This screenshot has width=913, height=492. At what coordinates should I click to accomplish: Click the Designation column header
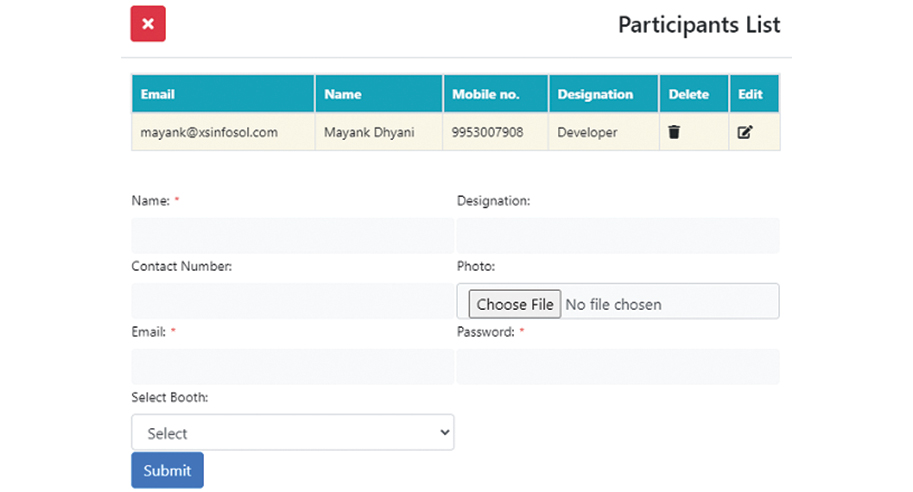pos(595,94)
